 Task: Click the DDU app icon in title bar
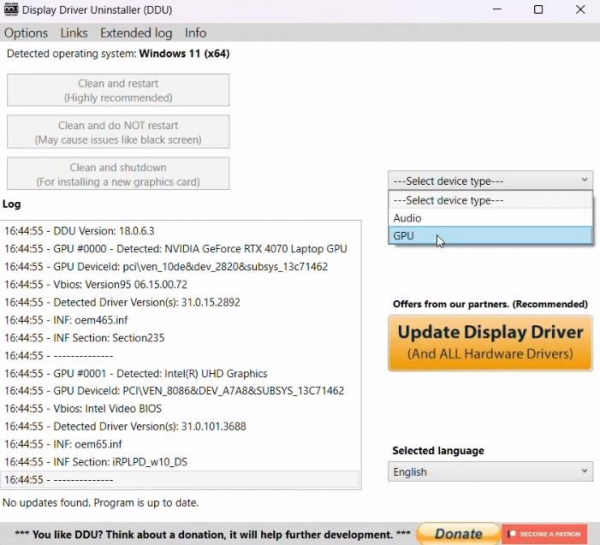point(11,10)
